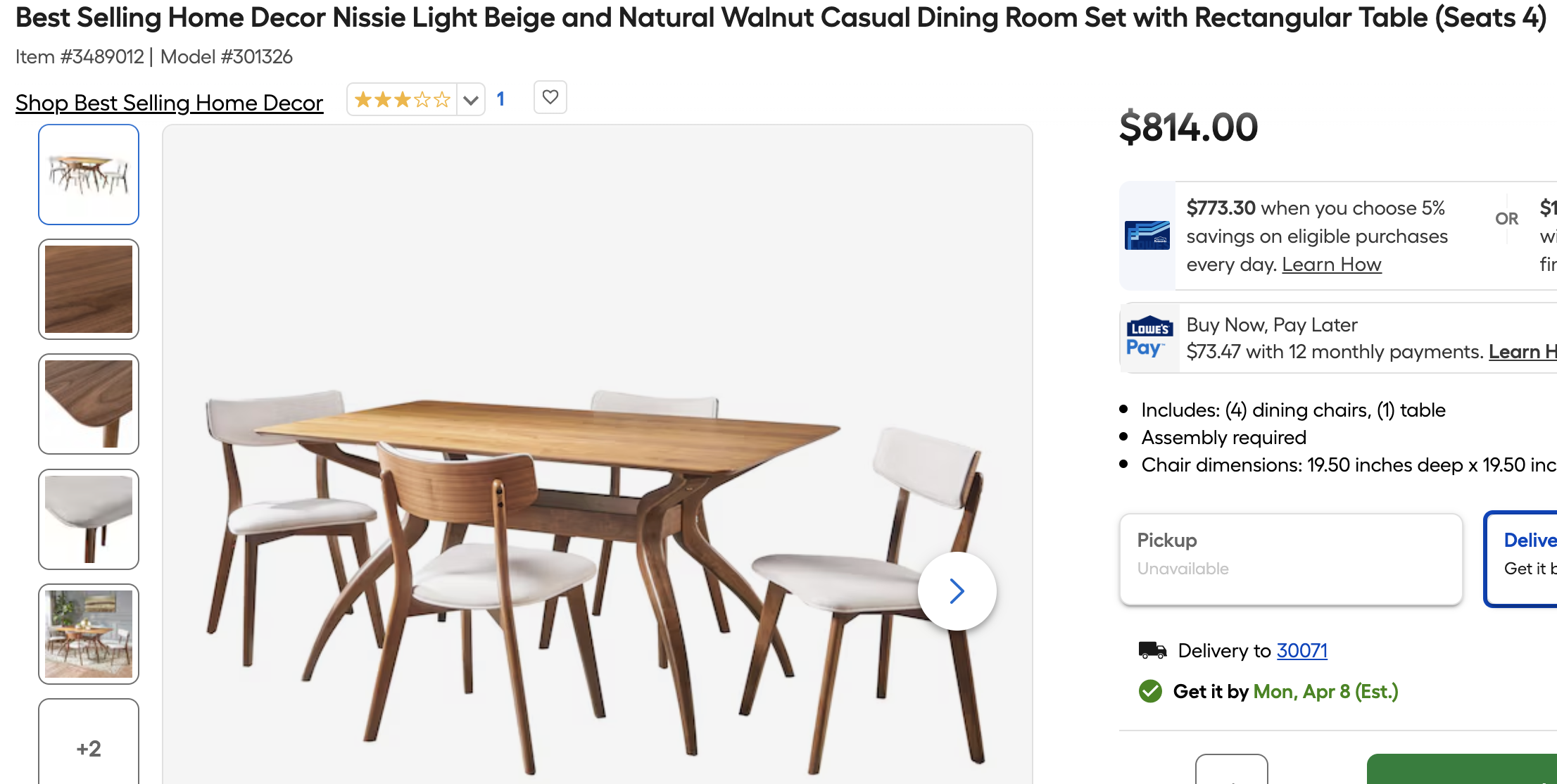Select the dining set overview thumbnail
The width and height of the screenshot is (1557, 784).
pyautogui.click(x=89, y=175)
